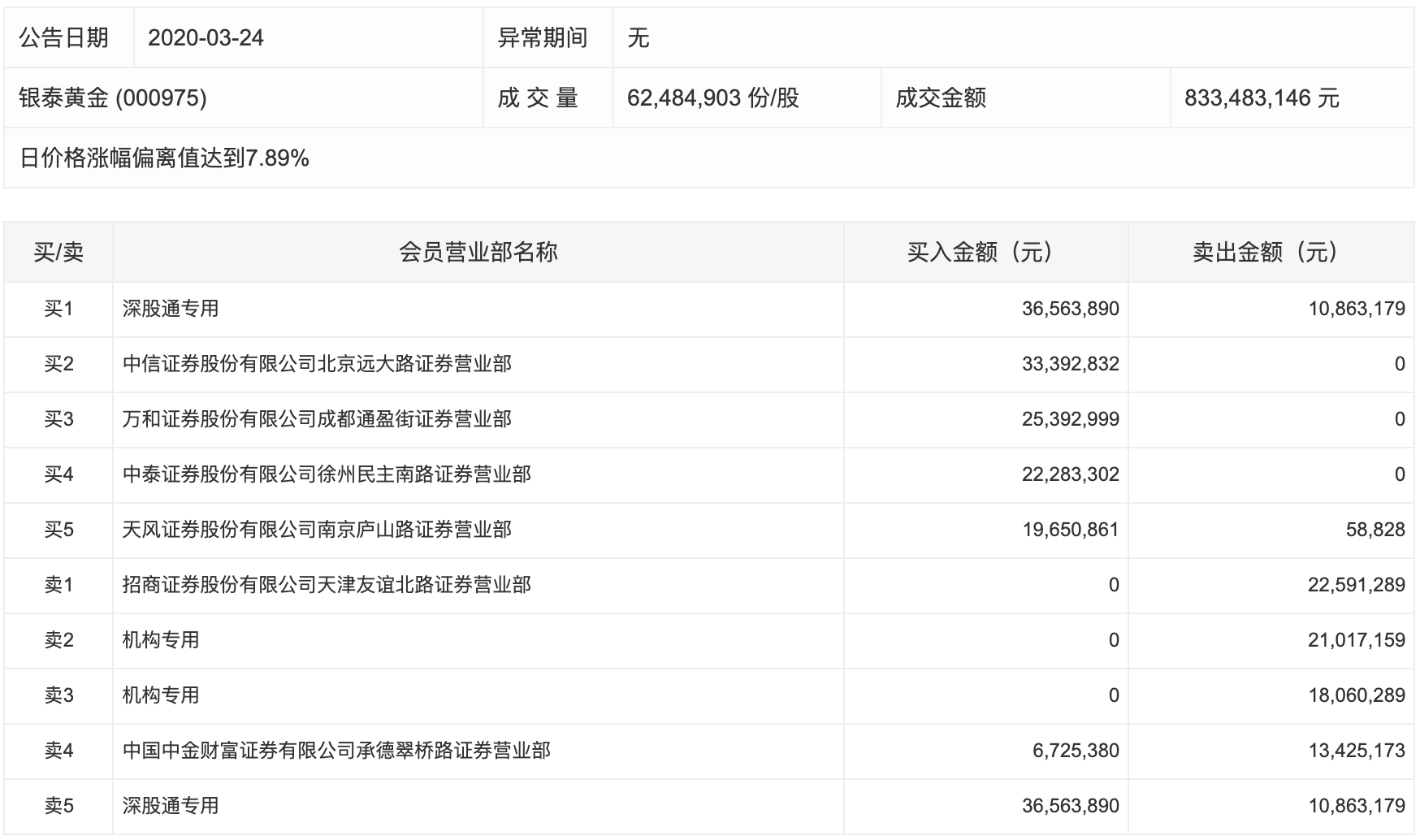The width and height of the screenshot is (1420, 840).
Task: Select stock name 银泰黄金 (000975)
Action: 112,98
